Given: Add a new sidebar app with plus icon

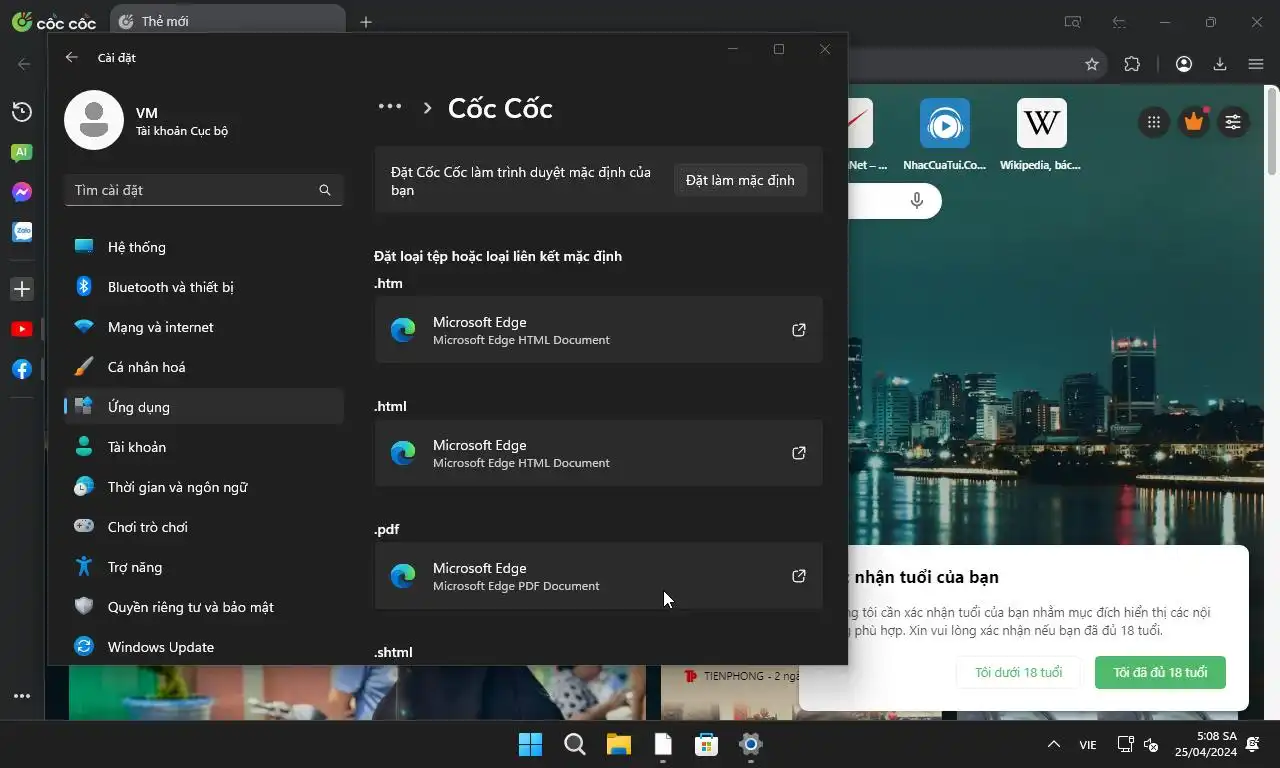Looking at the screenshot, I should [21, 289].
